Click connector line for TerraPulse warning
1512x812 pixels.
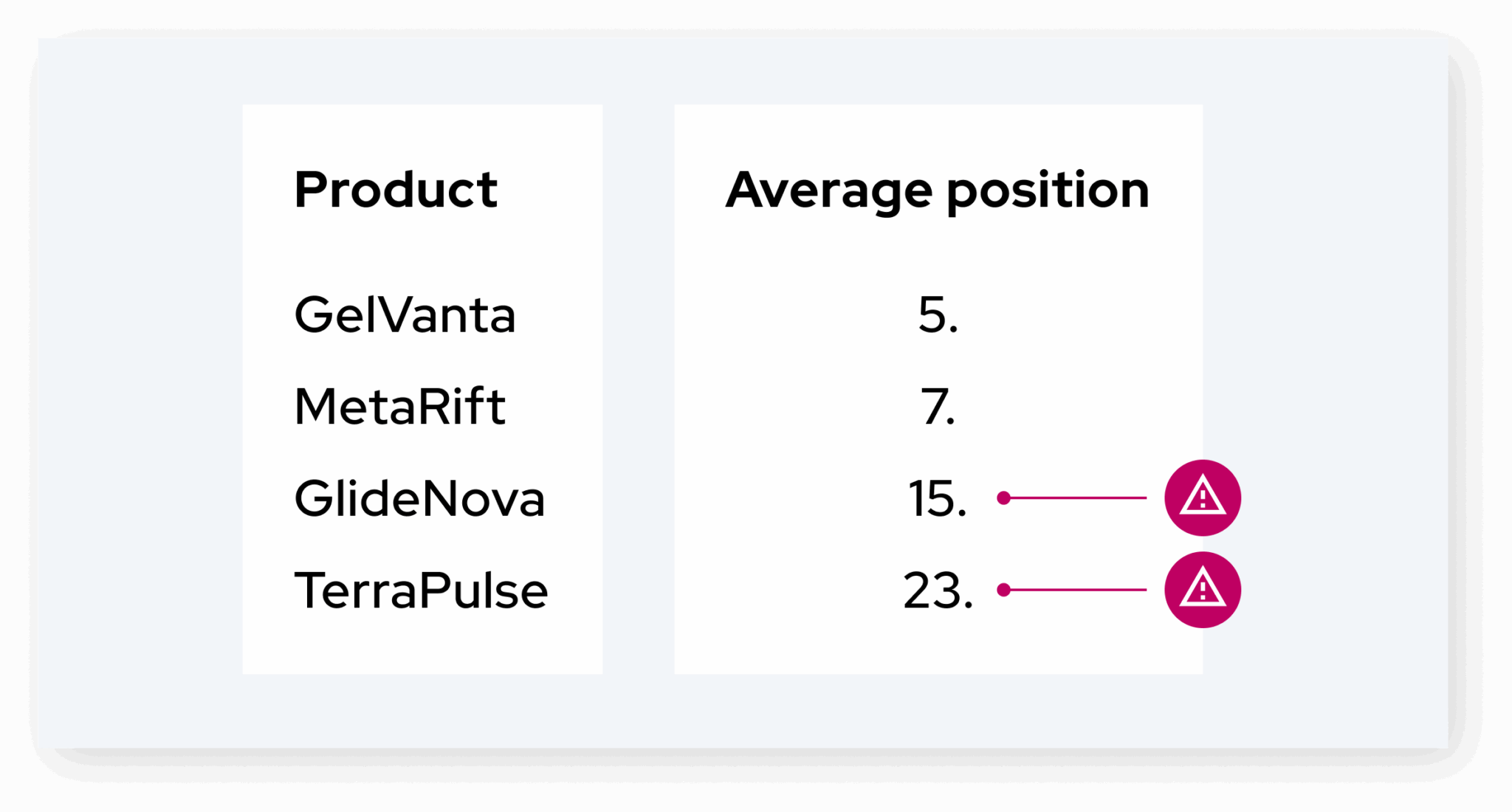point(1078,590)
